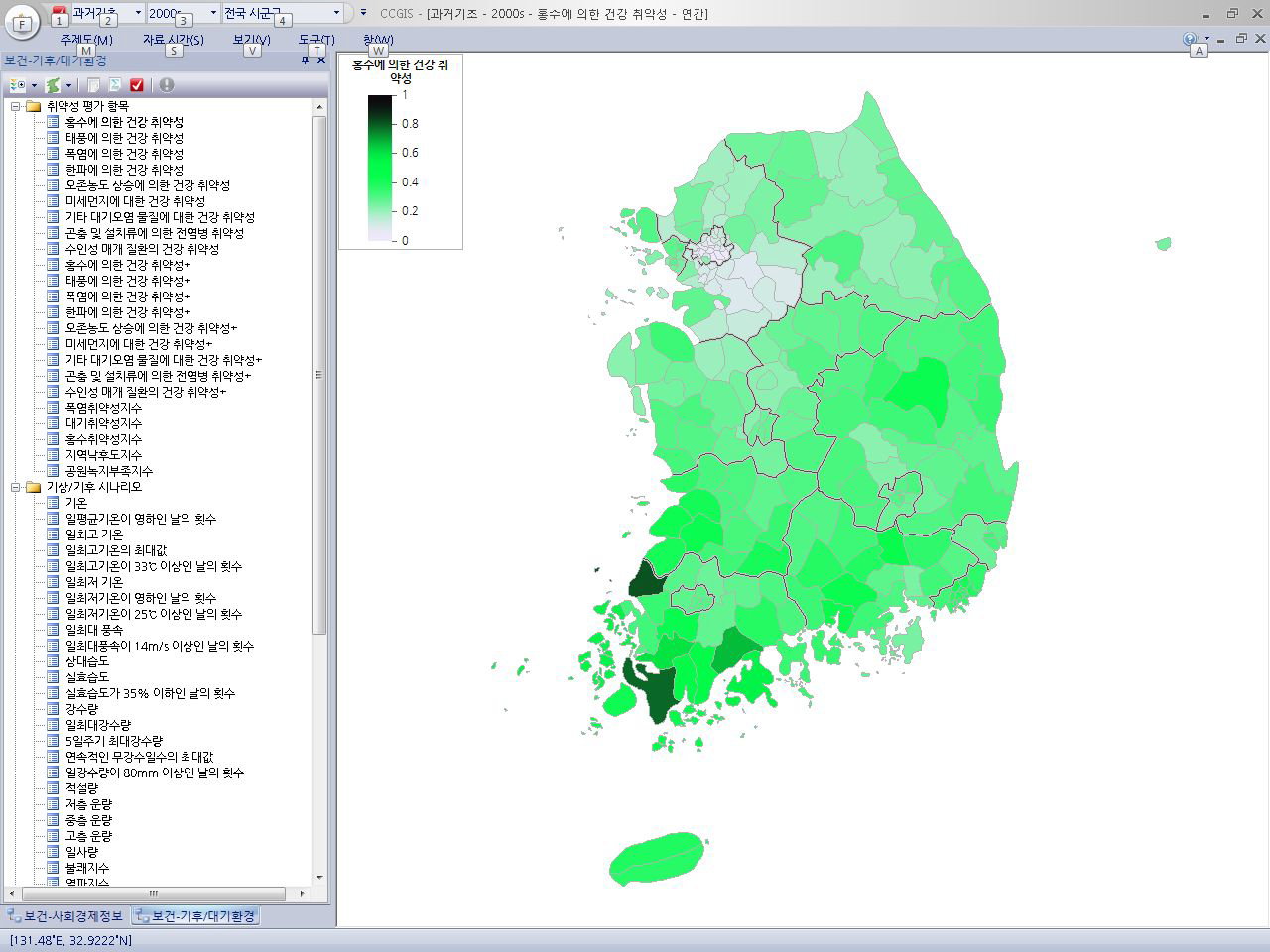Select 태풍에 의한 건강 취약성+ item
The height and width of the screenshot is (952, 1270).
(128, 281)
